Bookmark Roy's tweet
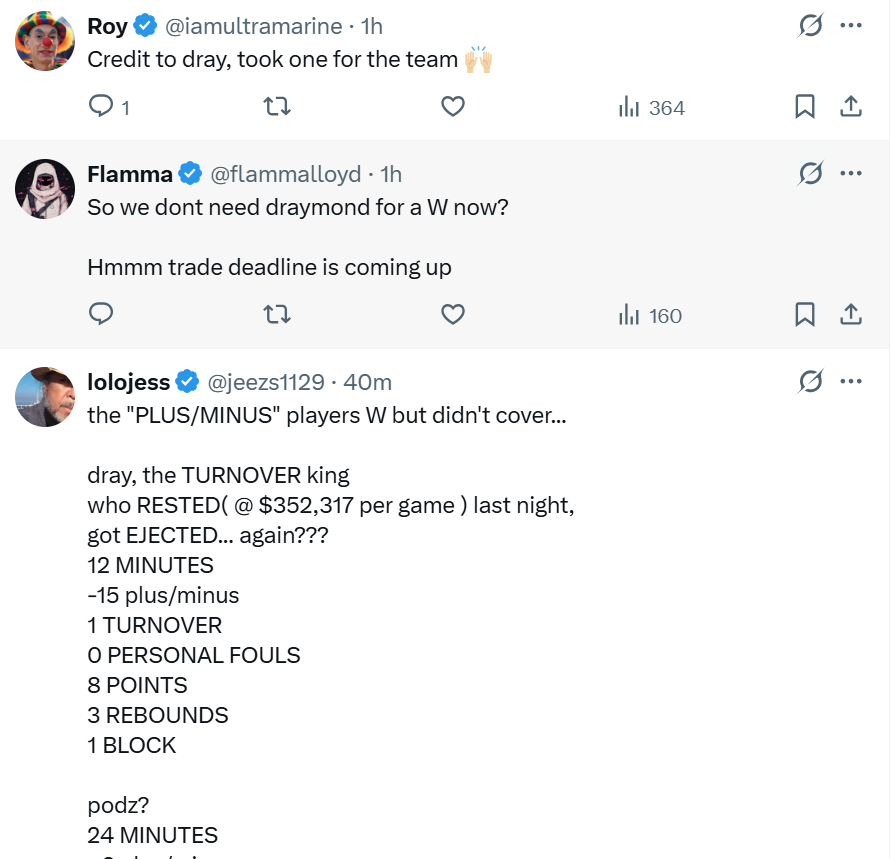The image size is (891, 859). point(805,107)
